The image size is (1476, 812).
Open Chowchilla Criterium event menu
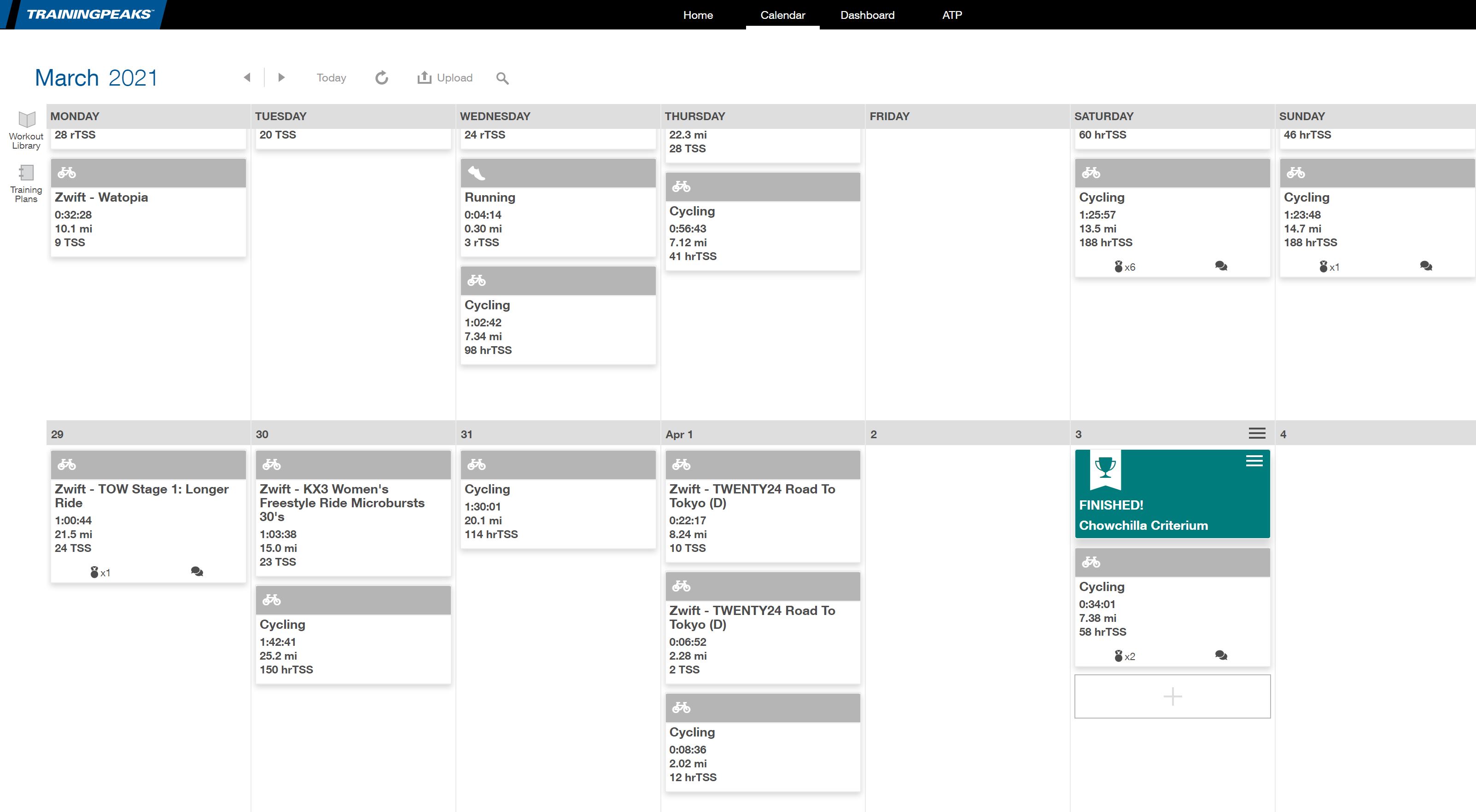tap(1254, 461)
